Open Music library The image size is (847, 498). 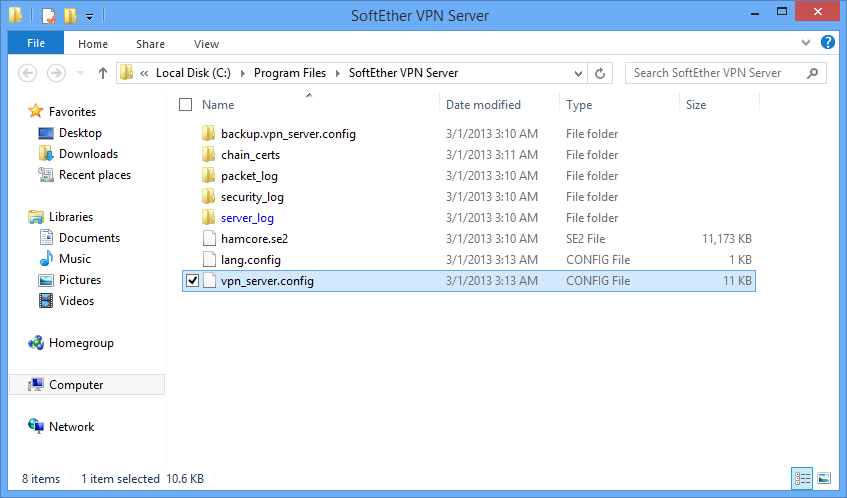[75, 259]
